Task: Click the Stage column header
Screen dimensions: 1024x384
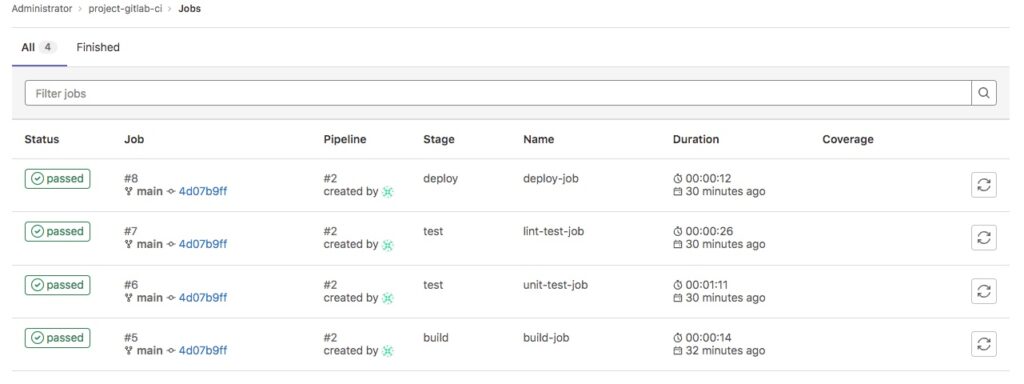Action: 439,139
